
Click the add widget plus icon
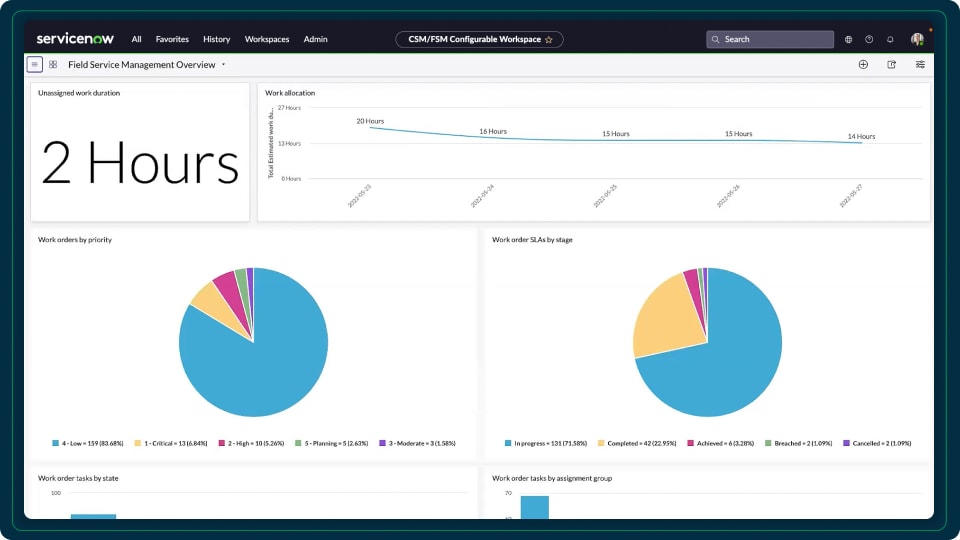click(863, 64)
